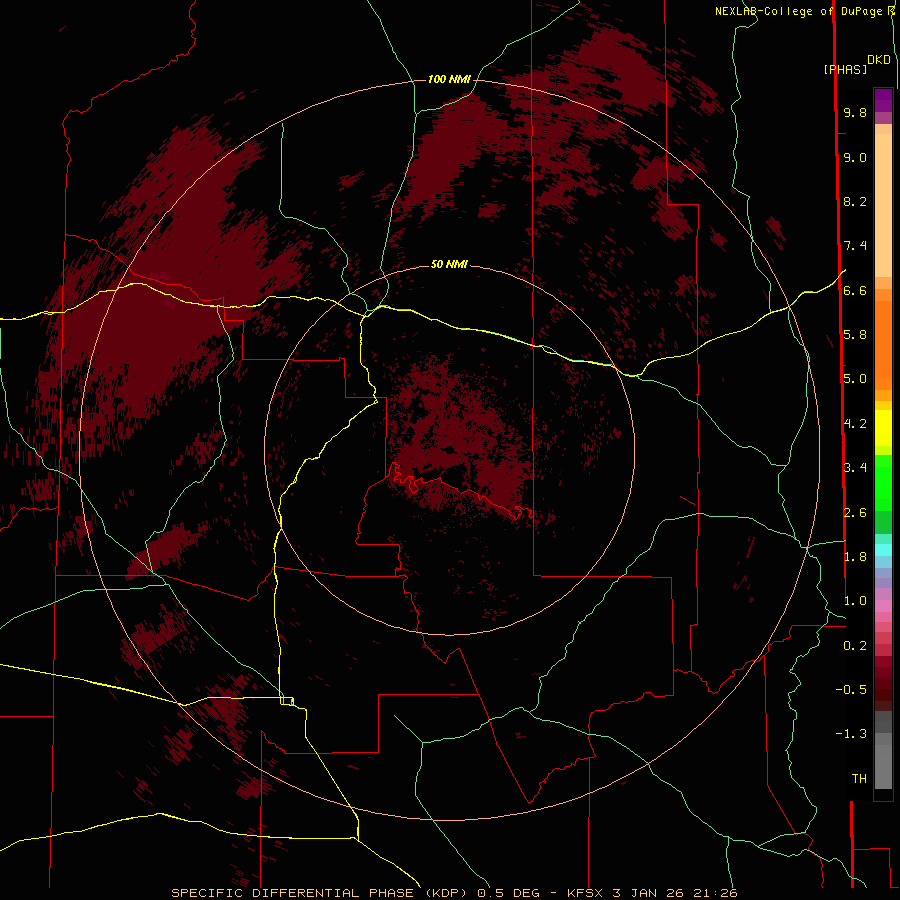Image resolution: width=900 pixels, height=900 pixels.
Task: Click the 7.4 value on the color scale
Action: [x=855, y=246]
